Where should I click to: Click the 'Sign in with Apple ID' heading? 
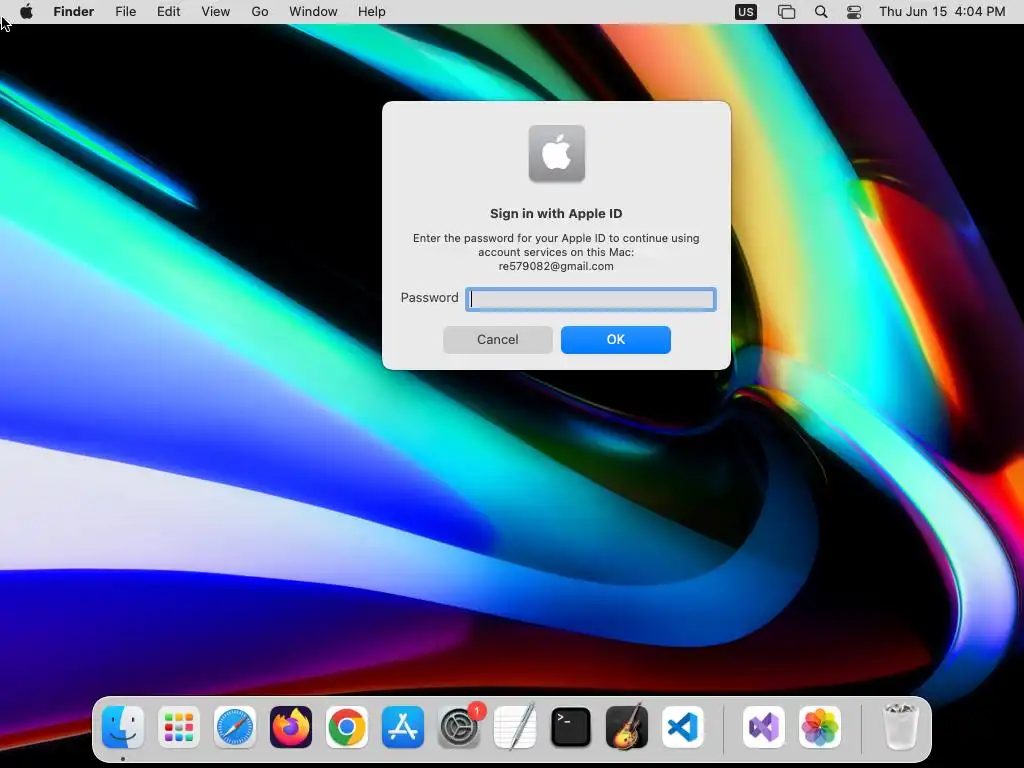pos(556,214)
